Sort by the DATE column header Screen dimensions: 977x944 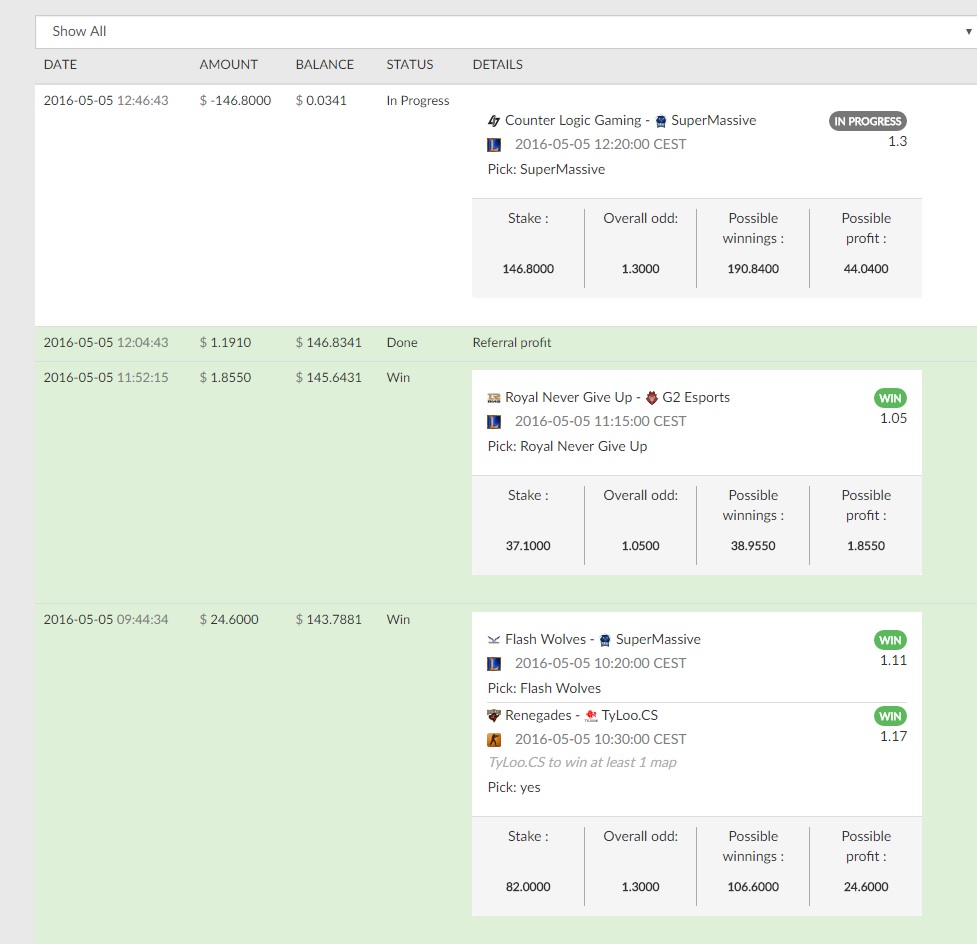tap(60, 65)
